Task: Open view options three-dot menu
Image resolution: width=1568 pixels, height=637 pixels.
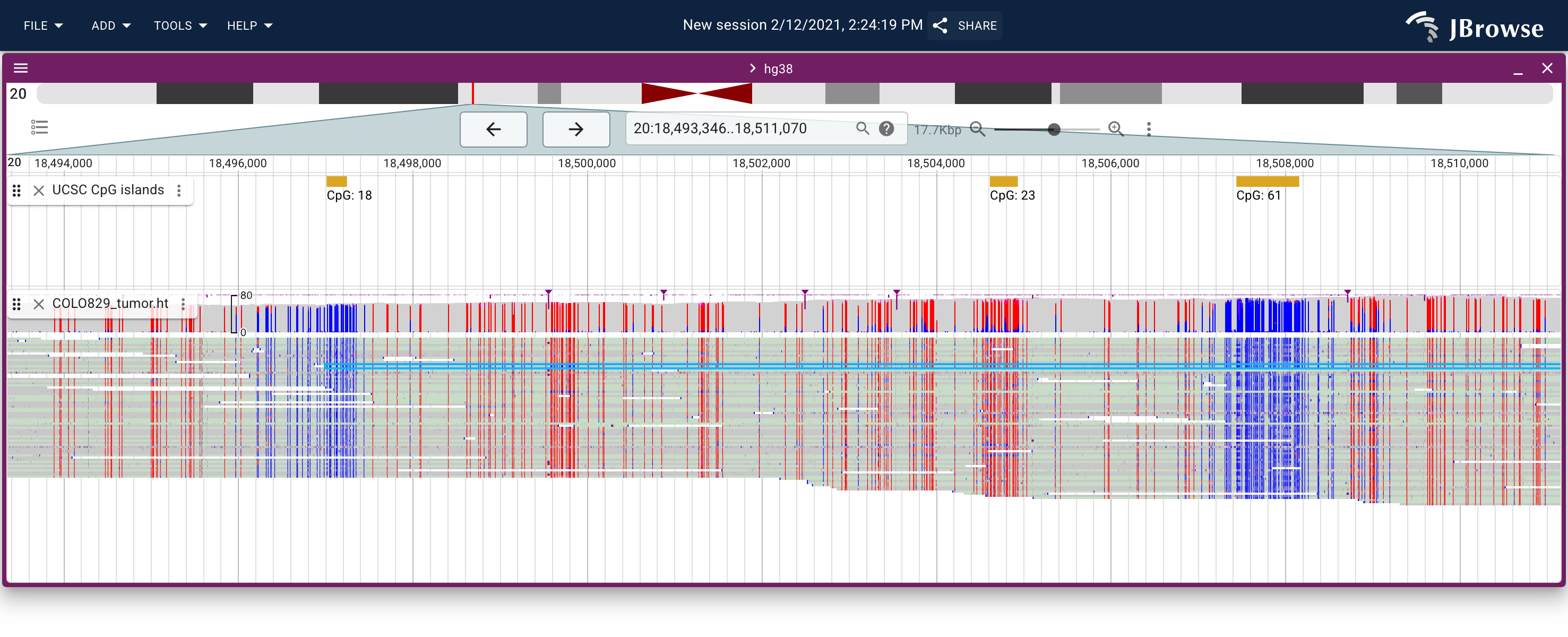Action: (1149, 128)
